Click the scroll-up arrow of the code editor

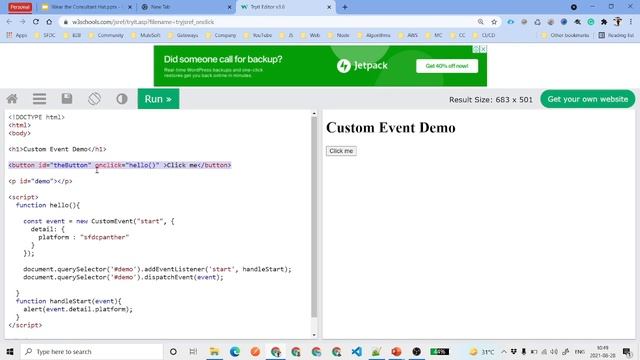point(314,113)
